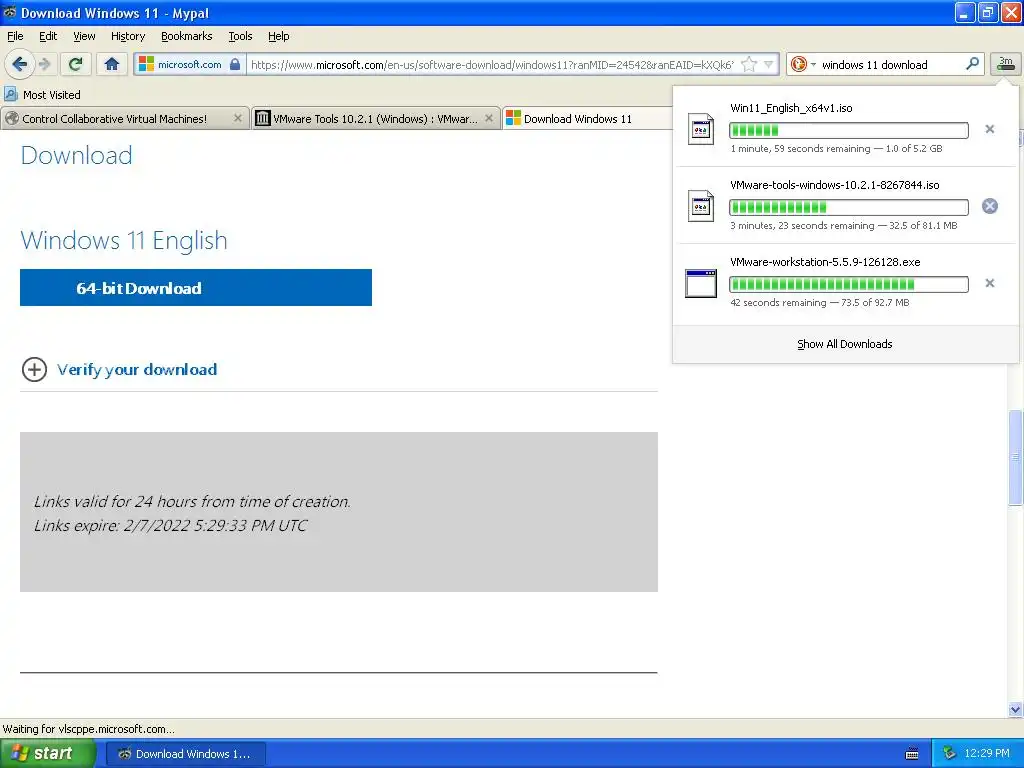
Task: Close the VMware Tools 10.2.1 tab
Action: pos(488,118)
